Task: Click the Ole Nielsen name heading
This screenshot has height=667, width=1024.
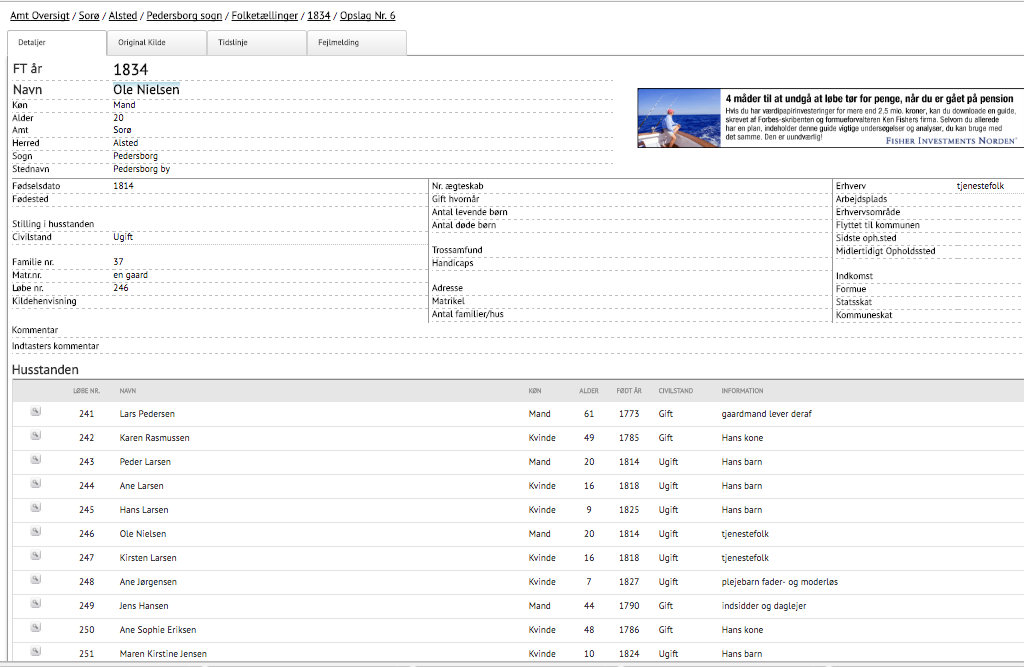Action: pos(146,89)
